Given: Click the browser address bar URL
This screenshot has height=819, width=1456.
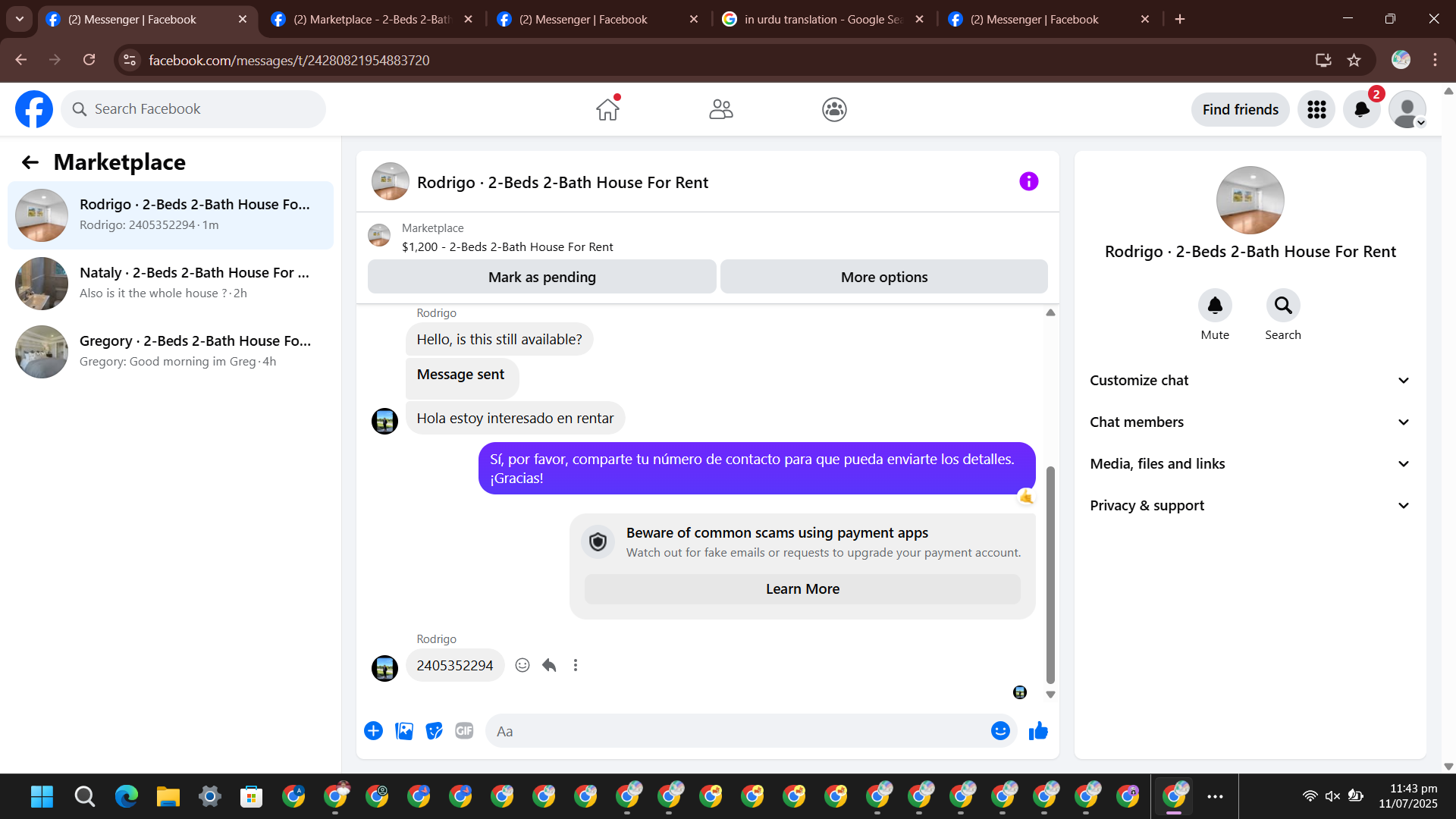Looking at the screenshot, I should [x=289, y=60].
